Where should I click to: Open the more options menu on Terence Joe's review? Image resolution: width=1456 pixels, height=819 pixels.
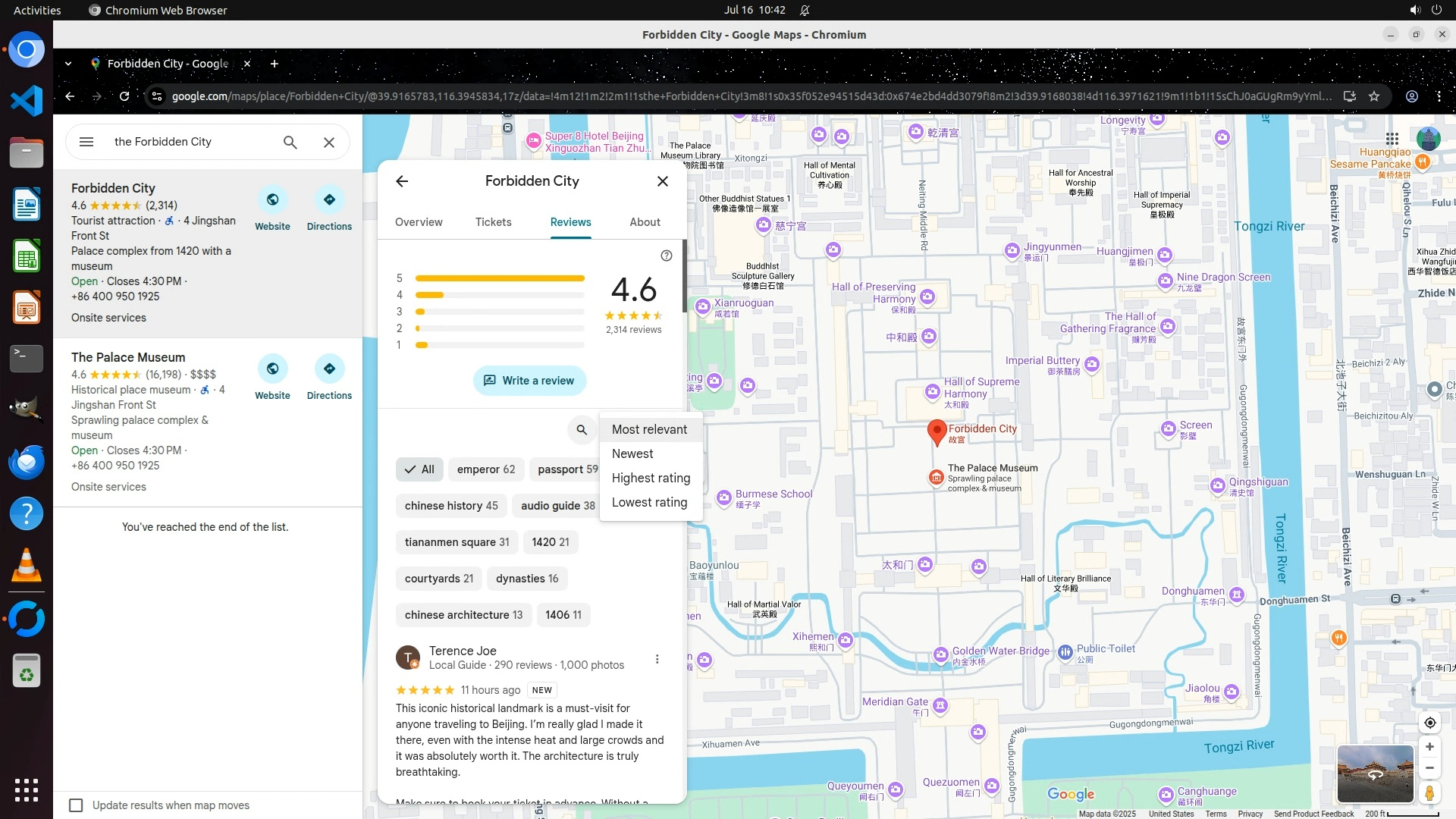point(657,659)
